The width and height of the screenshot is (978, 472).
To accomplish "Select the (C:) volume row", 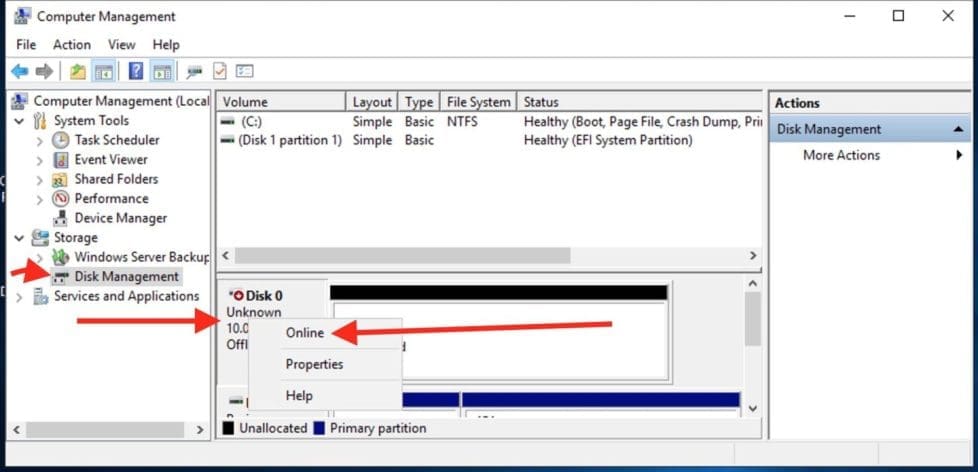I will [251, 122].
